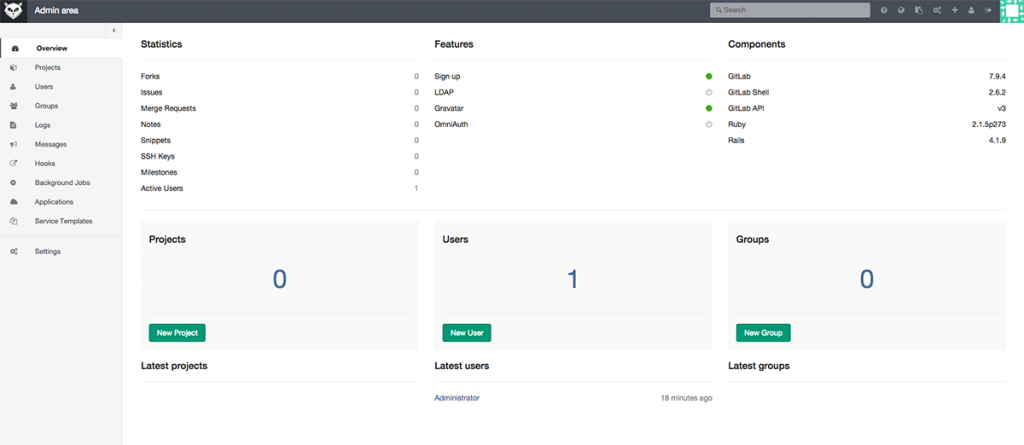
Task: Click the New Group button
Action: click(x=763, y=332)
